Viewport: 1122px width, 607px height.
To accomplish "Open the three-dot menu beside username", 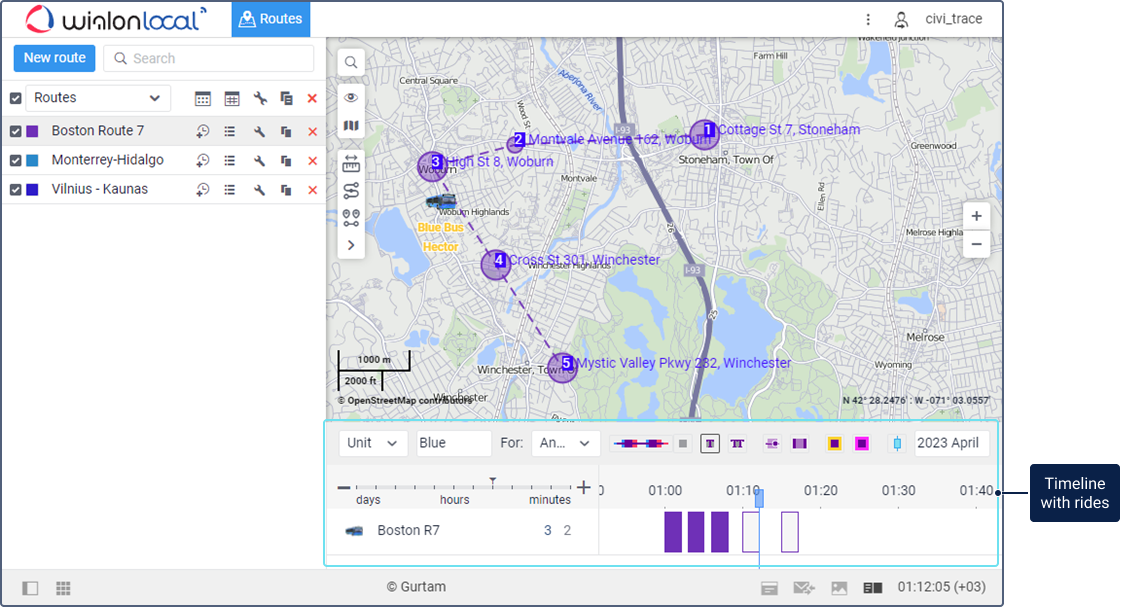I will click(x=868, y=19).
